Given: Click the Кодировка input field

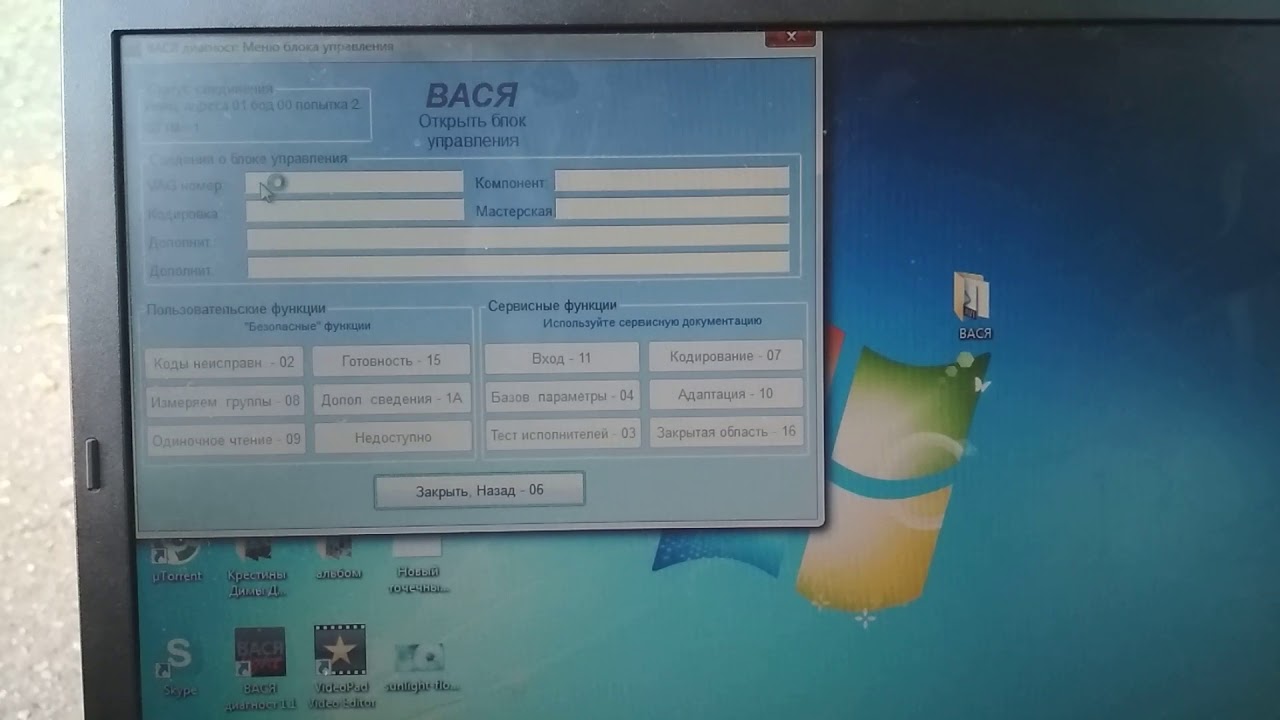Looking at the screenshot, I should click(x=355, y=210).
